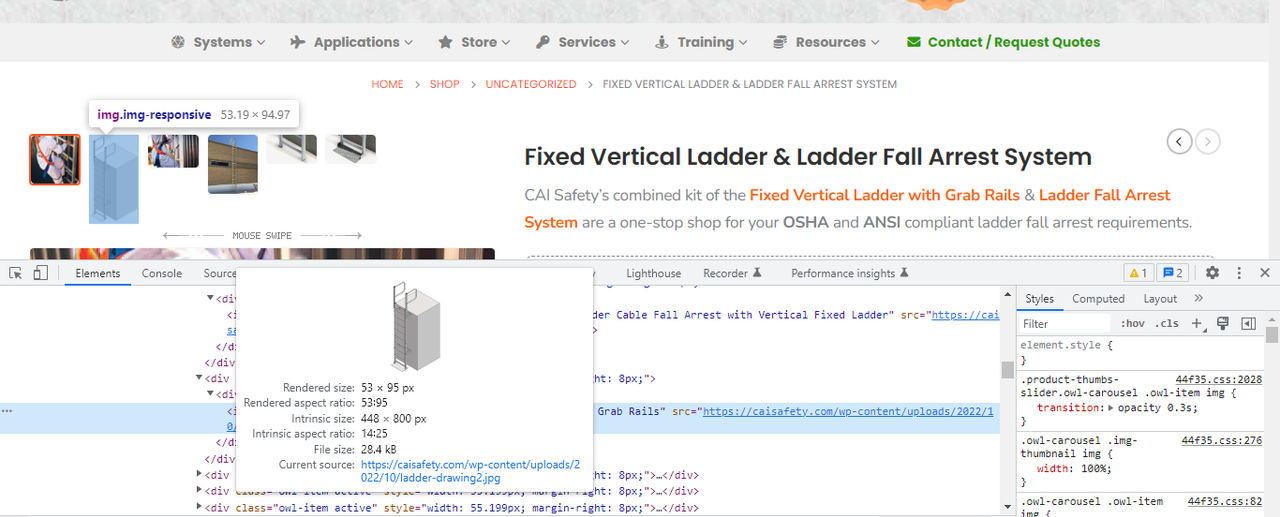Open the Lighthouse panel tab
The image size is (1280, 517).
[x=654, y=273]
